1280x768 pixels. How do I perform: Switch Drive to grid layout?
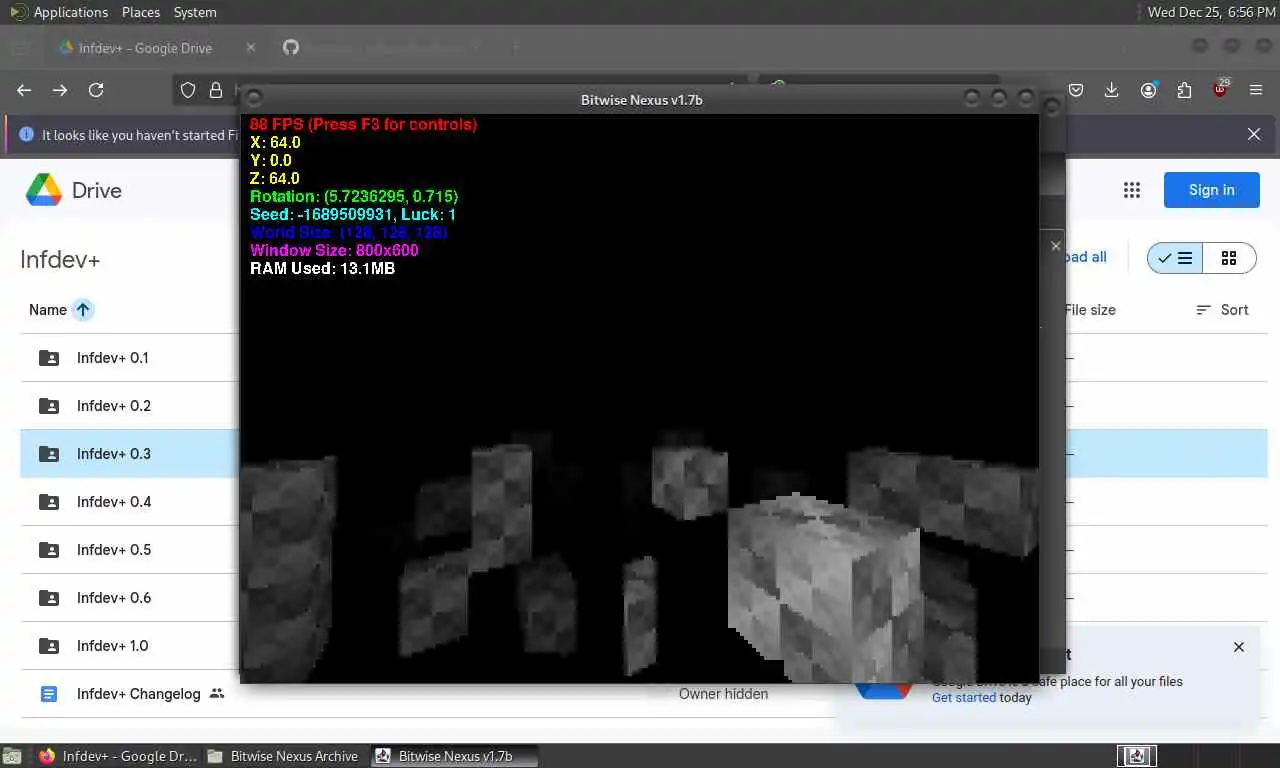pos(1229,258)
